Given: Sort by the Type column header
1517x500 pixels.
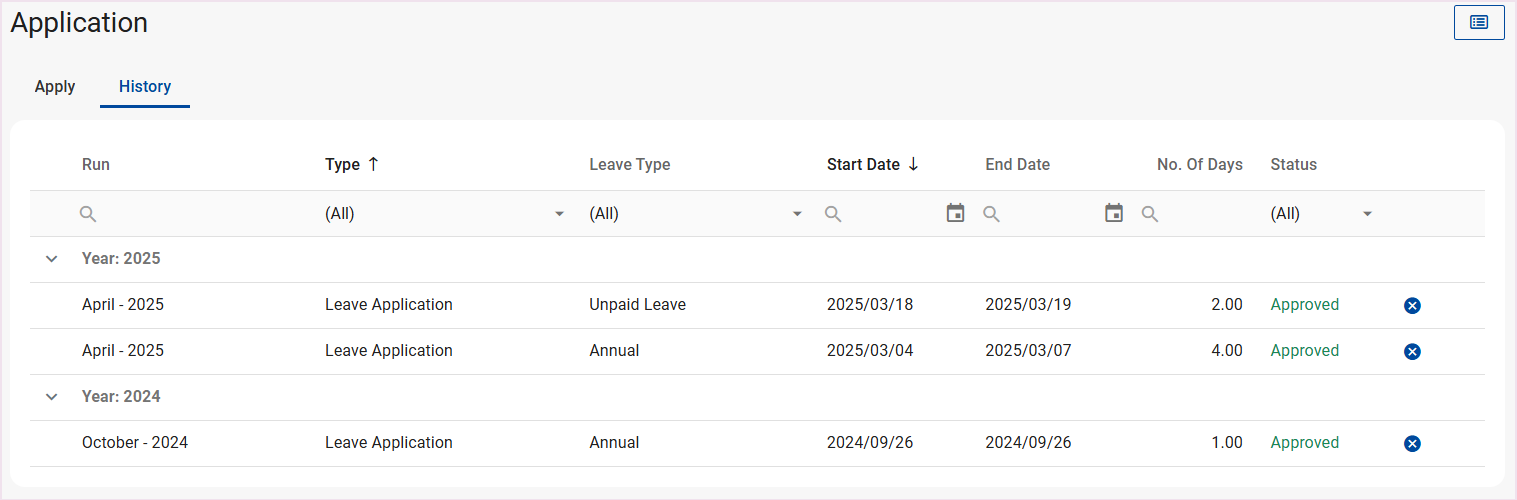Looking at the screenshot, I should [x=343, y=165].
